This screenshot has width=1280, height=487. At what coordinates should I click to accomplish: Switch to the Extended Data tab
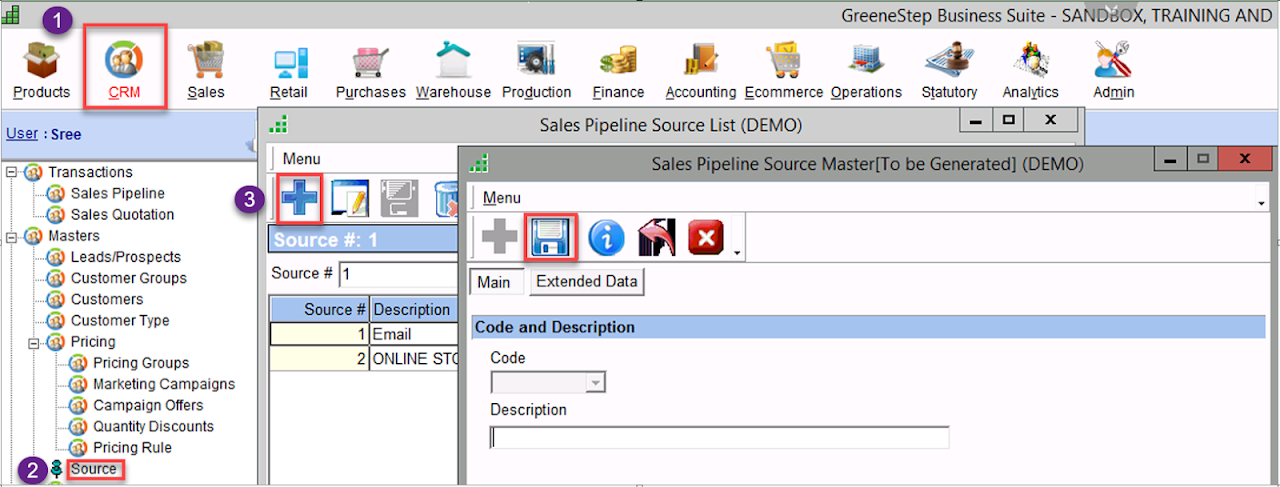click(x=586, y=282)
